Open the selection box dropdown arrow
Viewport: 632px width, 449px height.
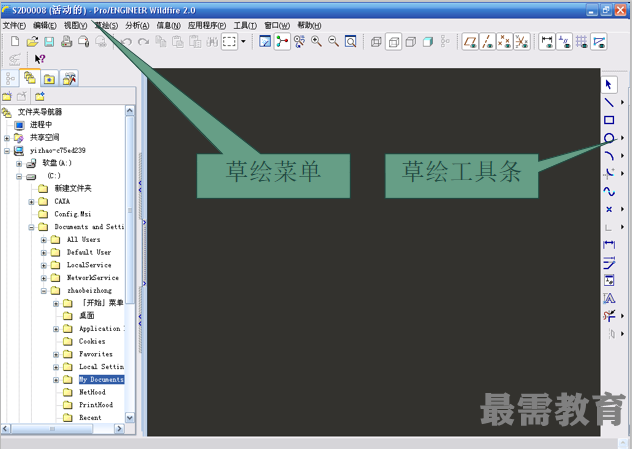click(243, 41)
